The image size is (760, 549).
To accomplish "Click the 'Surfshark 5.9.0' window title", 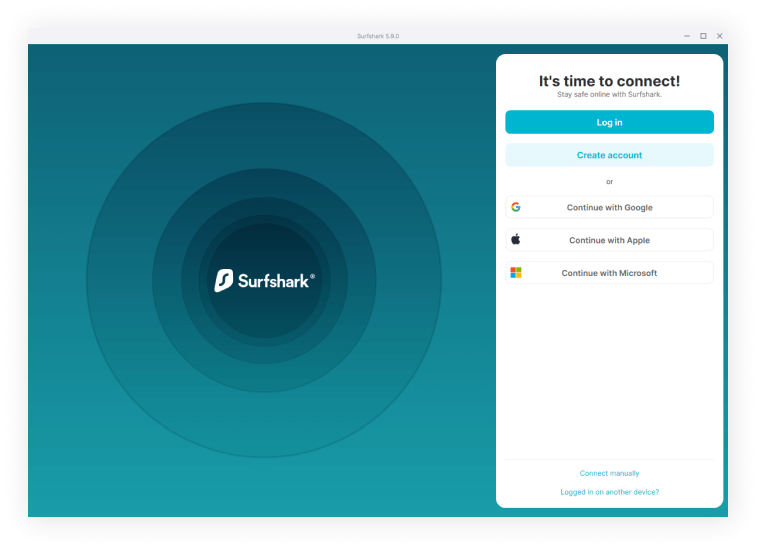I will 378,36.
